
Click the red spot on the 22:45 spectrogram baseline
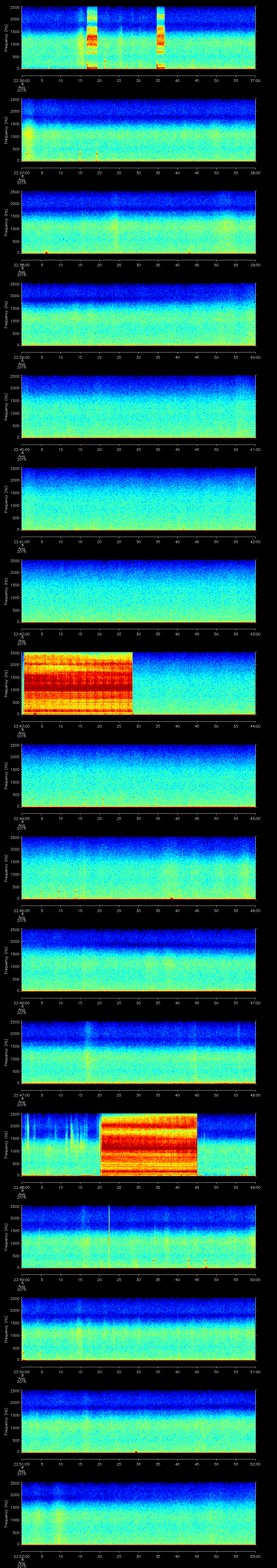[x=172, y=898]
